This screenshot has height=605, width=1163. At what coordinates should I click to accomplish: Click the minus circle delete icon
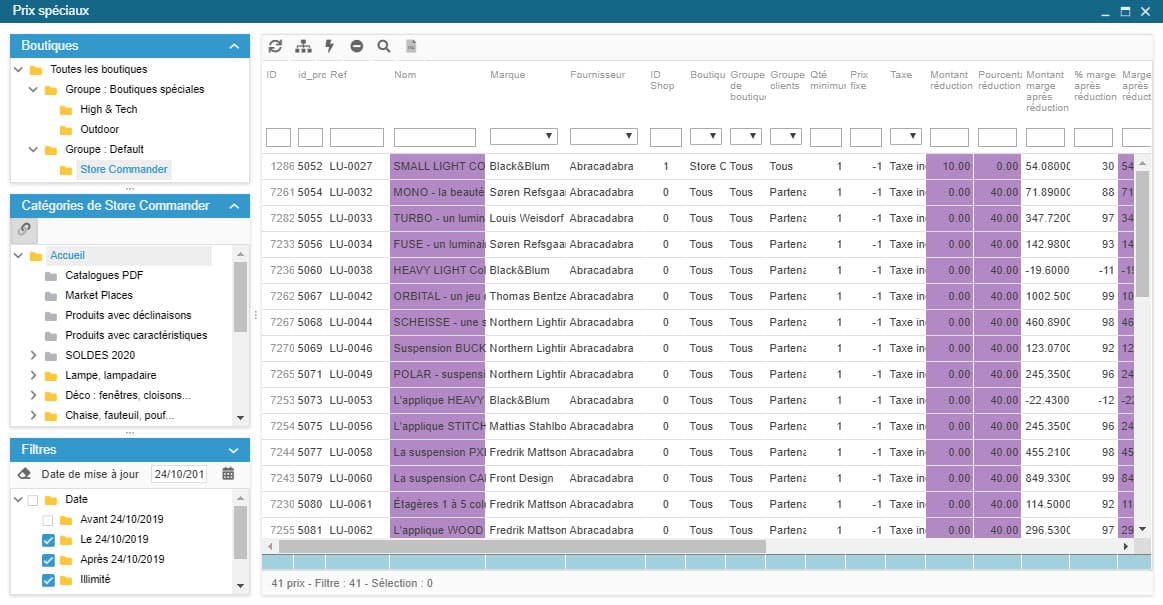point(357,46)
